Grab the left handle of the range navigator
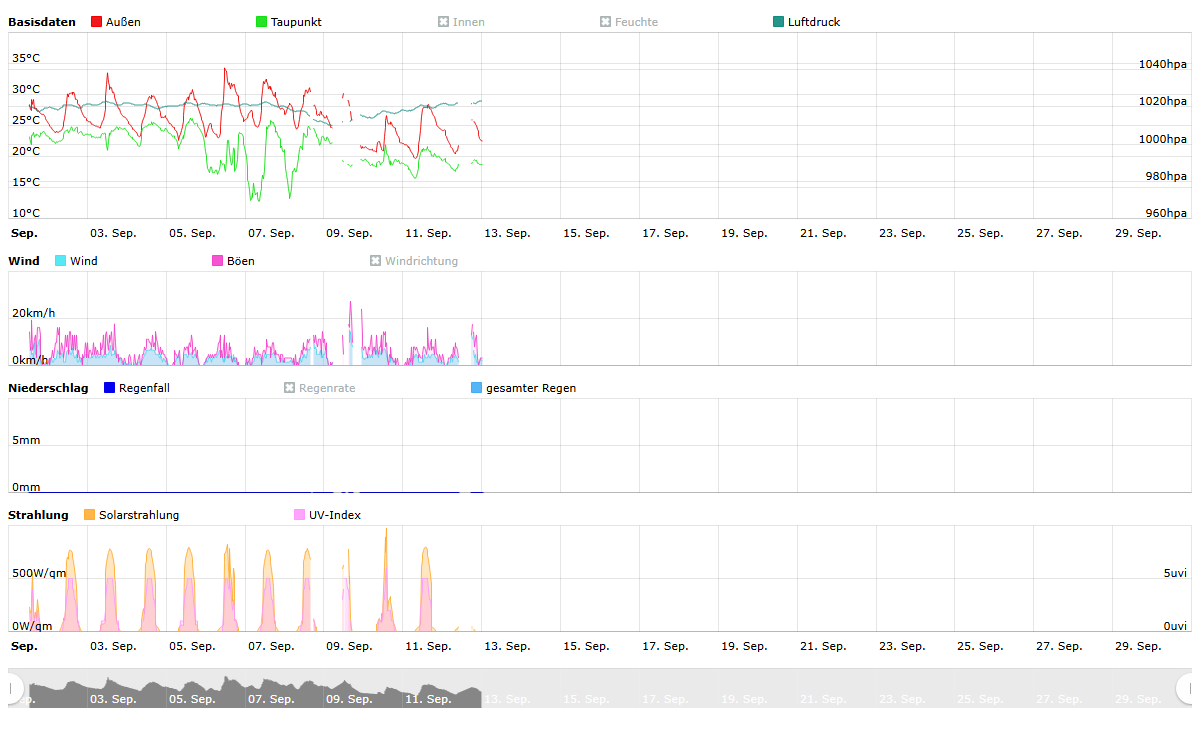Screen dimensions: 1200x750 pyautogui.click(x=15, y=688)
